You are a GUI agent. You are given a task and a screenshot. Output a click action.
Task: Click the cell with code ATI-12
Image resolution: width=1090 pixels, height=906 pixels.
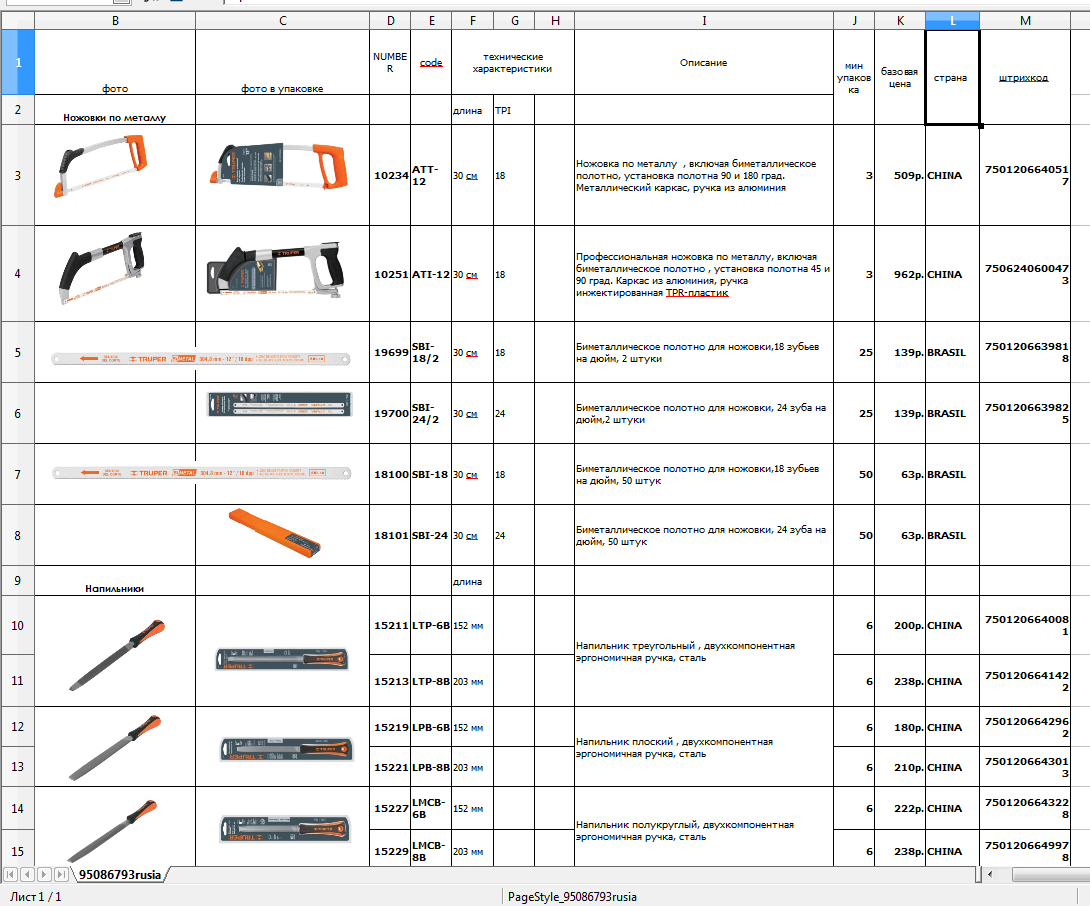431,274
